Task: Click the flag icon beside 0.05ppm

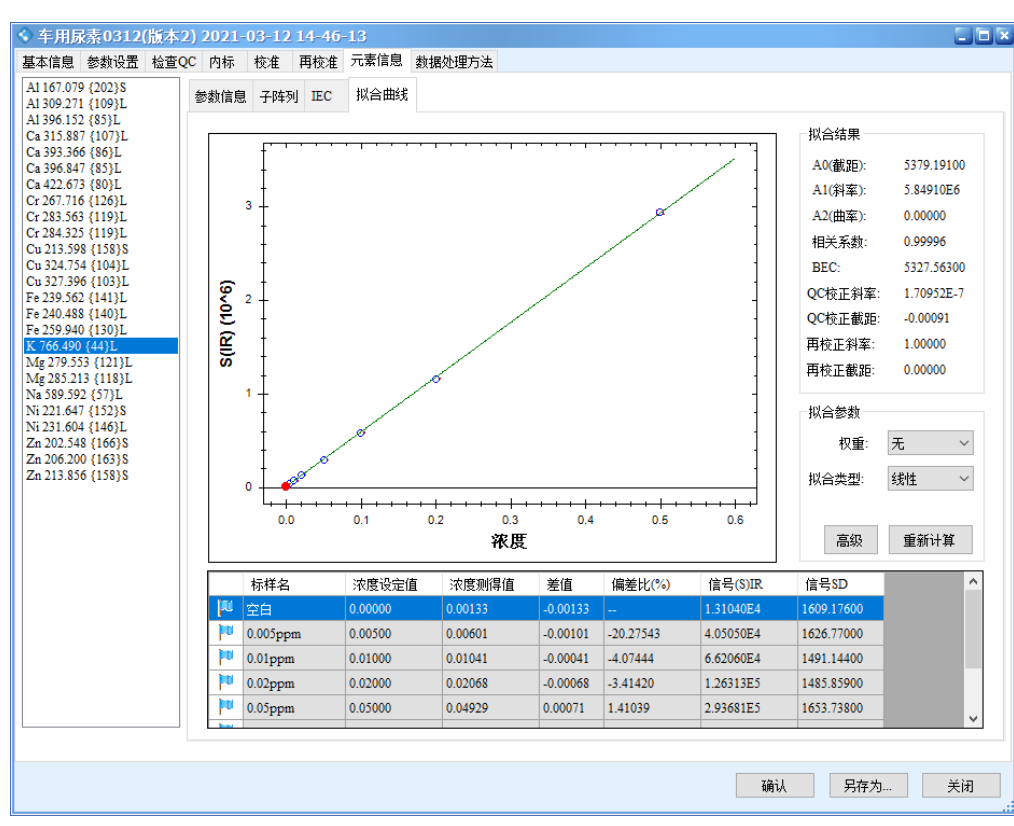Action: point(225,707)
